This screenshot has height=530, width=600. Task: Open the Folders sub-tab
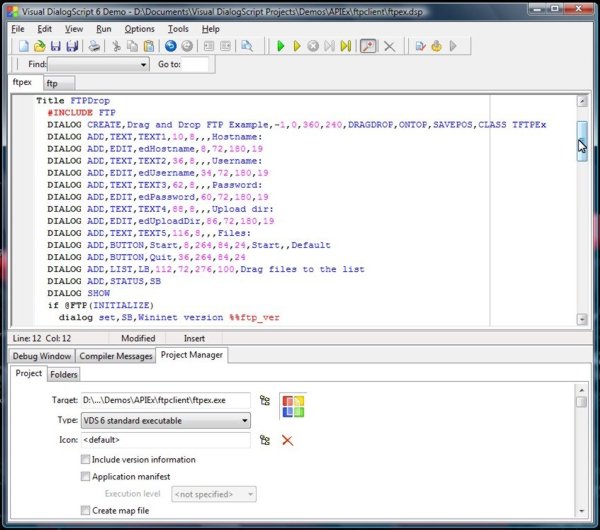coord(64,375)
